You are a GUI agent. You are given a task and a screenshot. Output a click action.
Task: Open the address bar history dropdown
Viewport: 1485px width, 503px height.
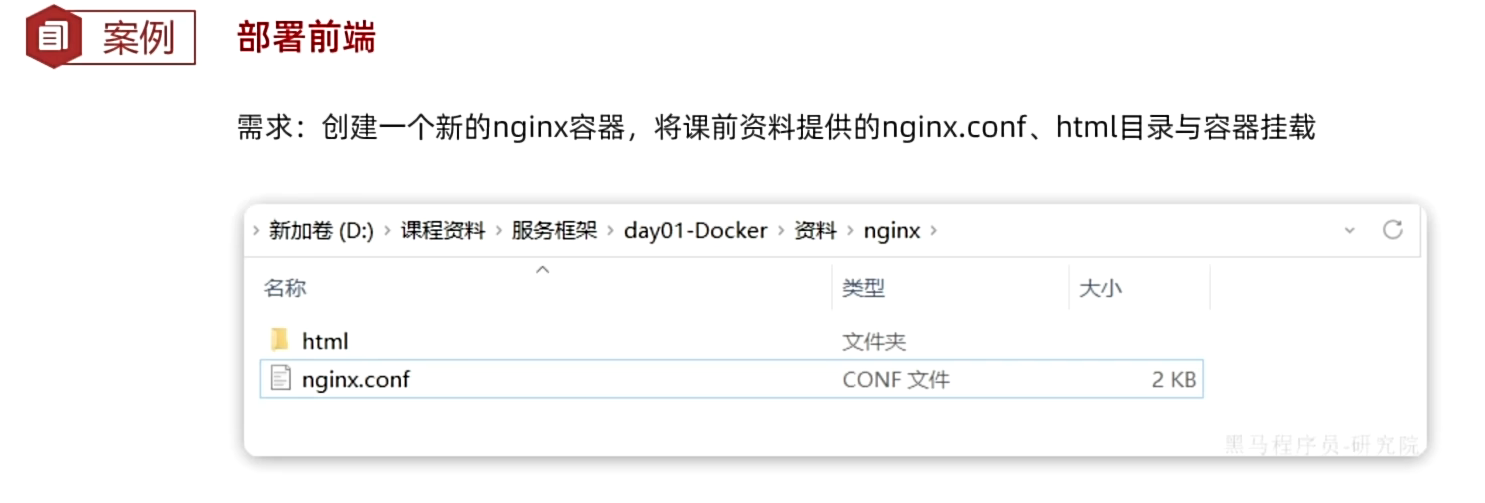coord(1349,230)
